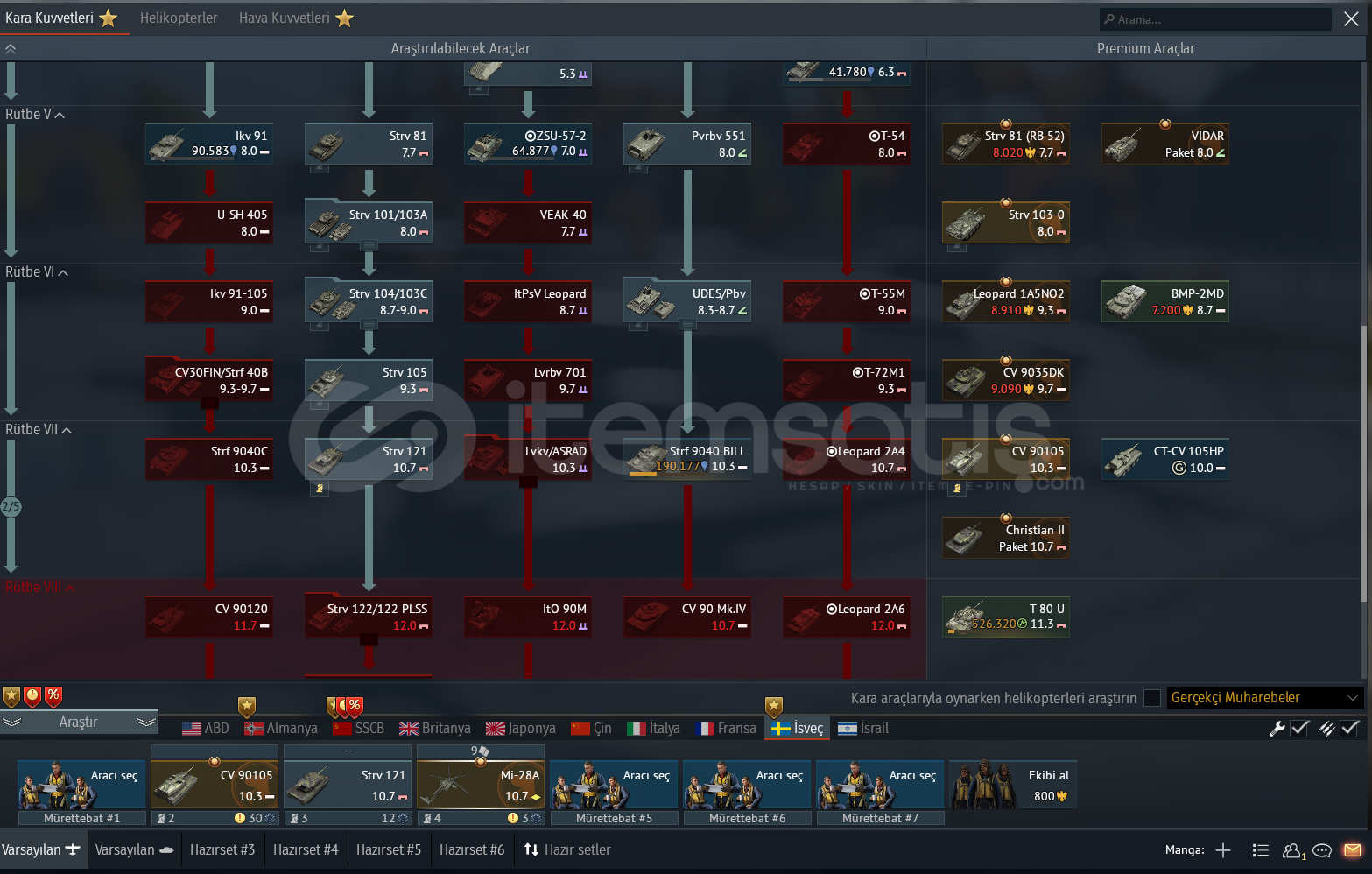Expand the CV30FIN/Strf 40B vehicle group
1372x874 pixels.
(x=209, y=380)
